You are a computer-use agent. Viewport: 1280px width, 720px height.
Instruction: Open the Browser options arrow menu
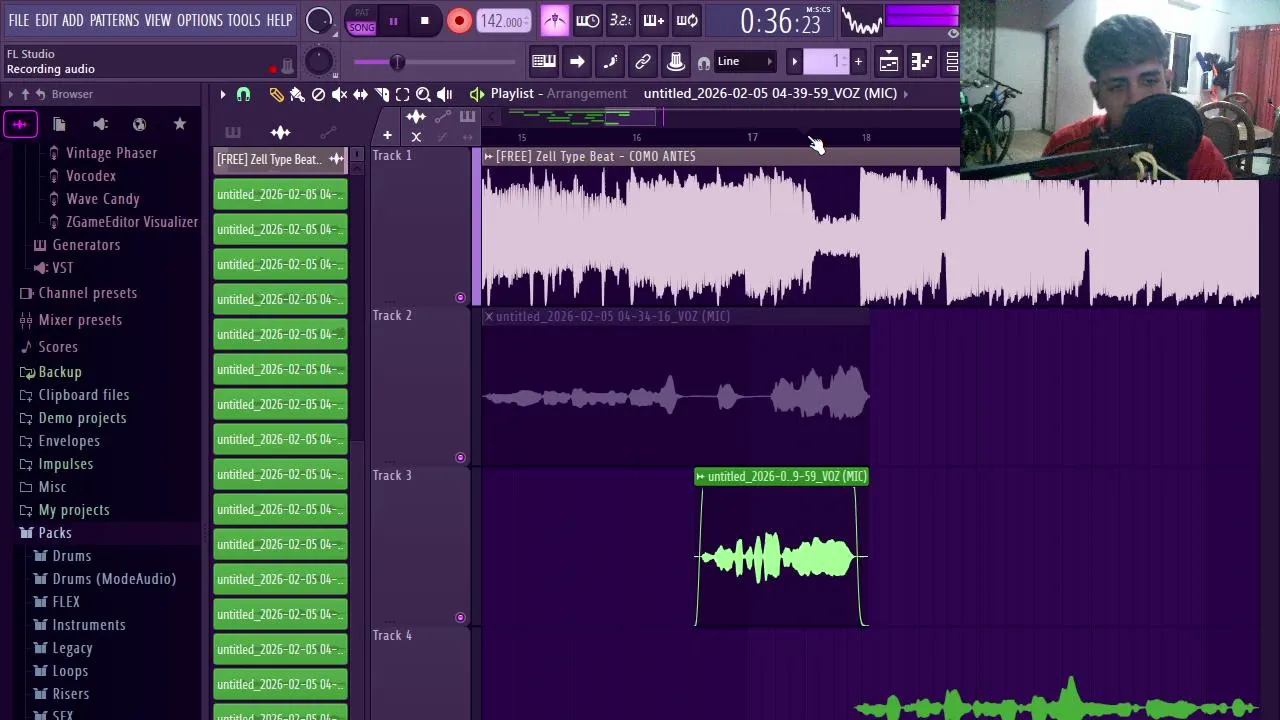pos(11,94)
